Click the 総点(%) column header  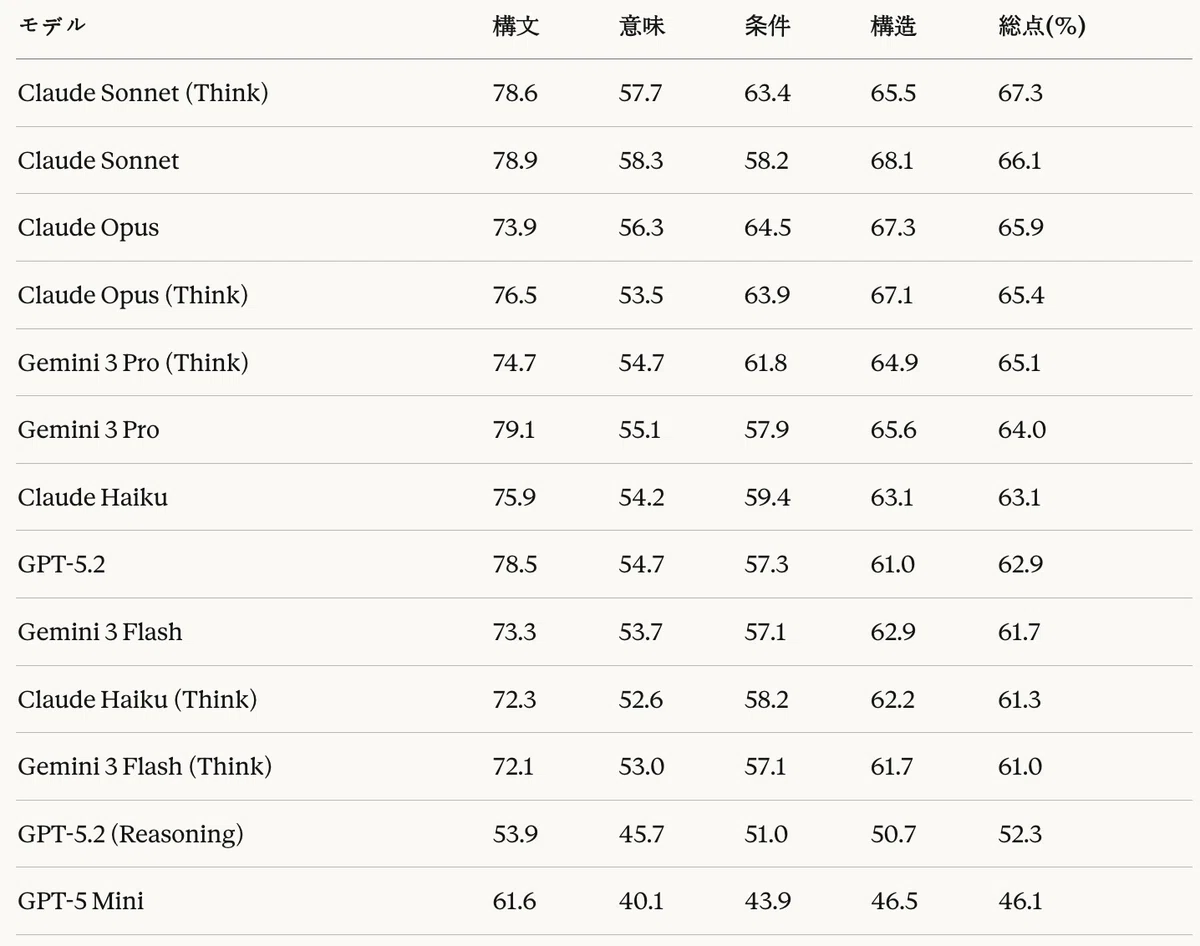(1042, 27)
